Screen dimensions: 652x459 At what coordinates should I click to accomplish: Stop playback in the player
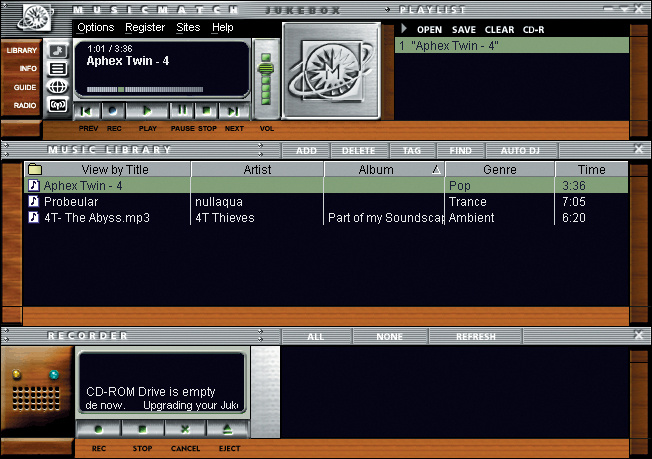(x=206, y=111)
